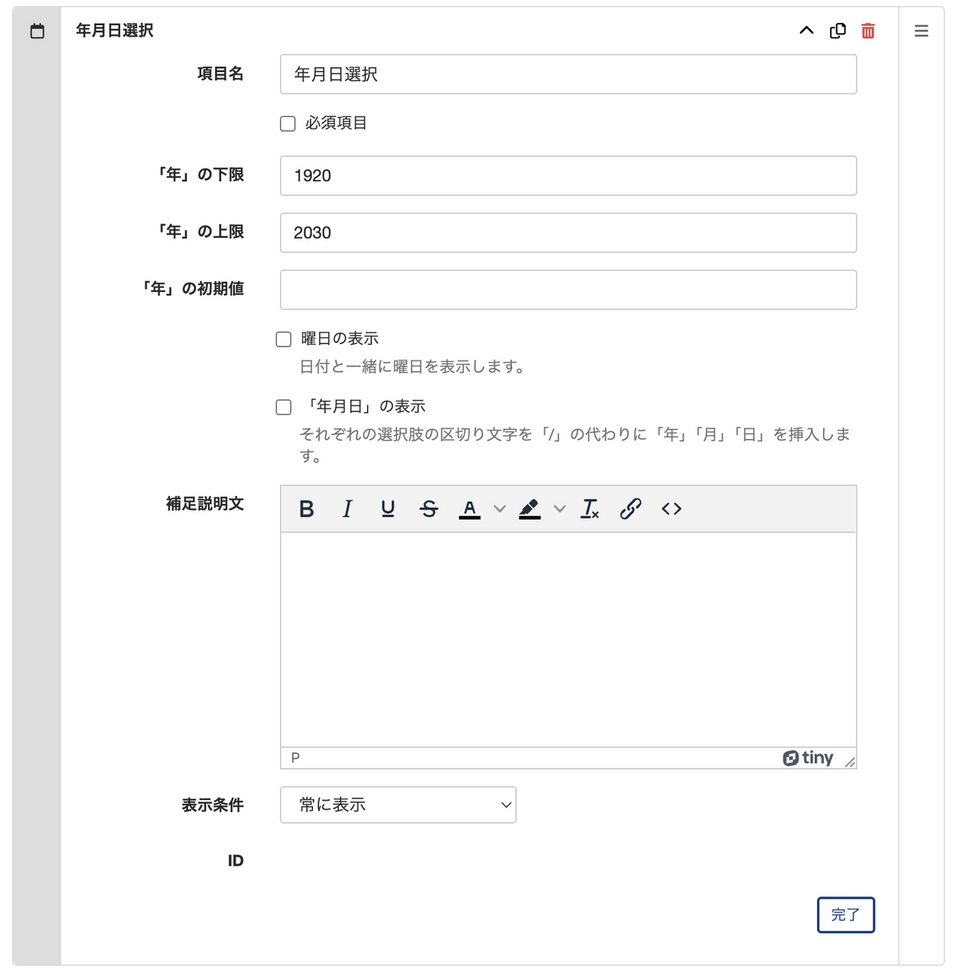
Task: Open the 表示条件 dropdown
Action: [x=398, y=805]
